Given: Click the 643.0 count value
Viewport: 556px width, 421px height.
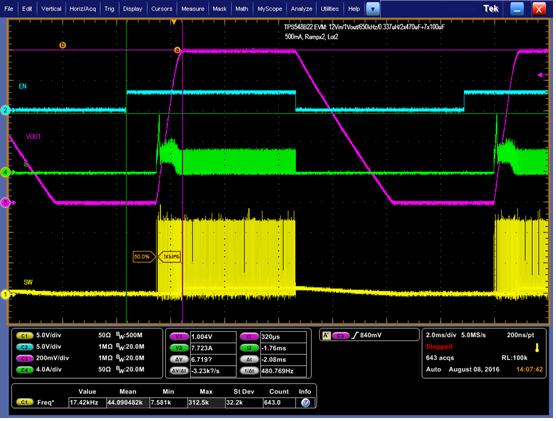Looking at the screenshot, I should 279,403.
